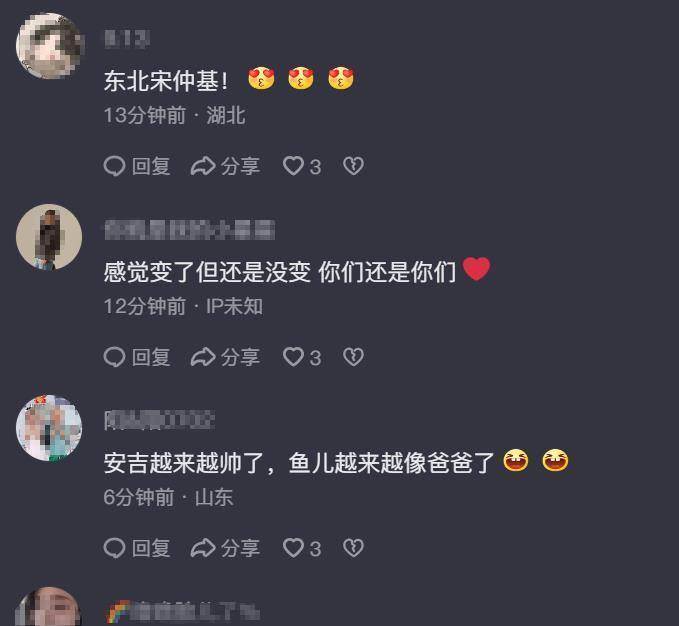Reply to the 感觉变了但还是没变 comment
Screen dimensions: 679x626
[x=137, y=357]
